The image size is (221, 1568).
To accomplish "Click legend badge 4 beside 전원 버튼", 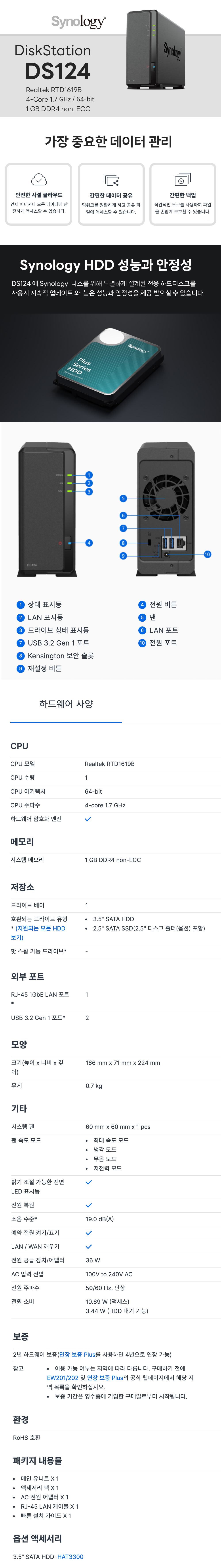I will 142,605.
